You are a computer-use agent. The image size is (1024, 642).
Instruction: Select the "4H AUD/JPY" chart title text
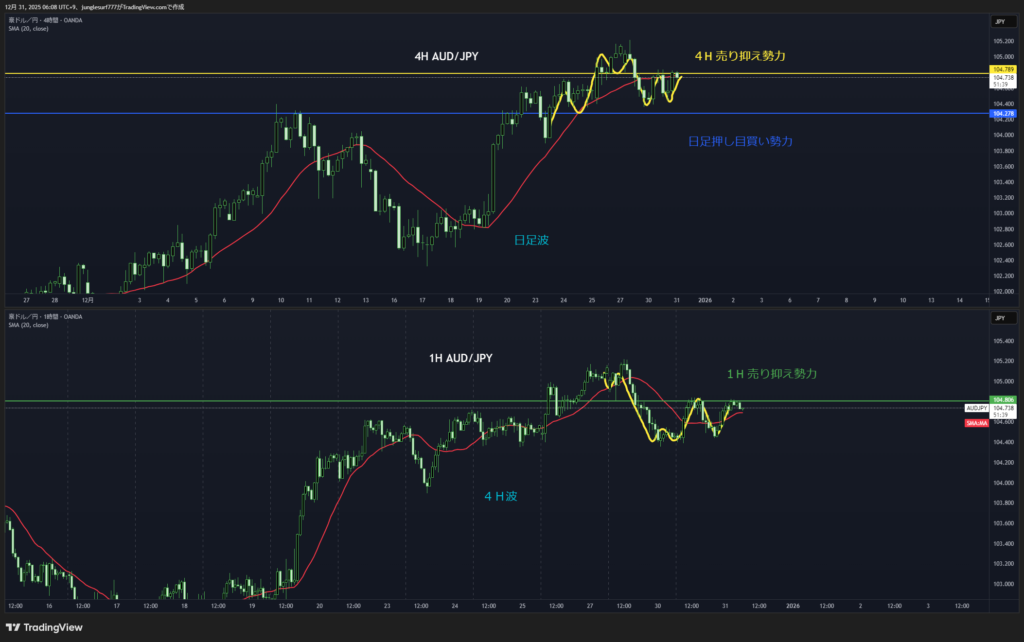click(x=446, y=57)
